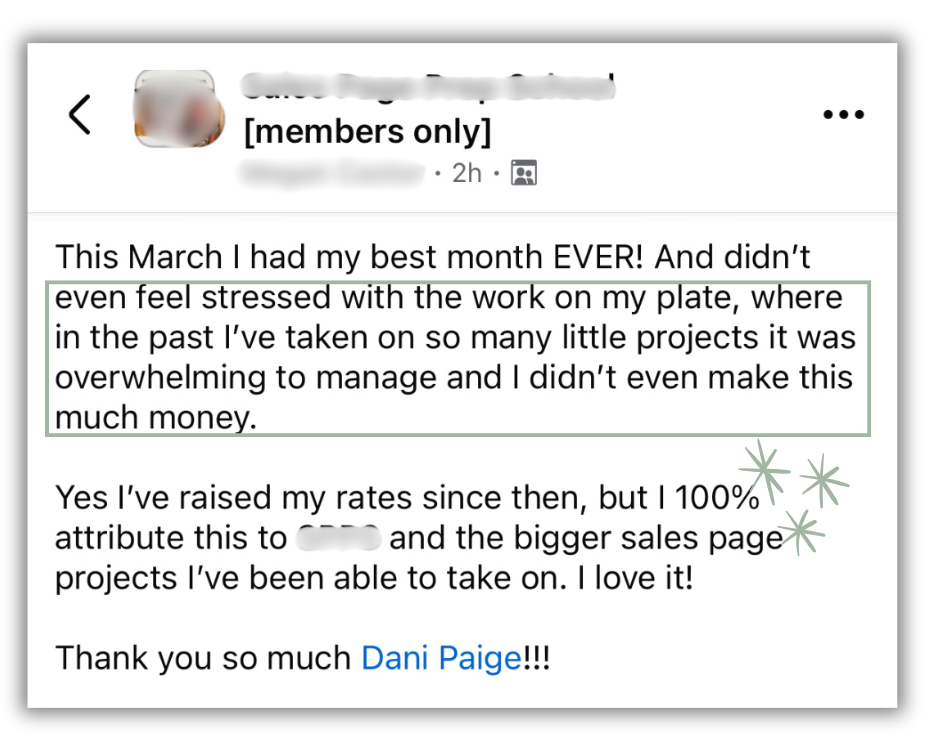
Task: Click the largest green sparkle star decoration
Action: 764,469
